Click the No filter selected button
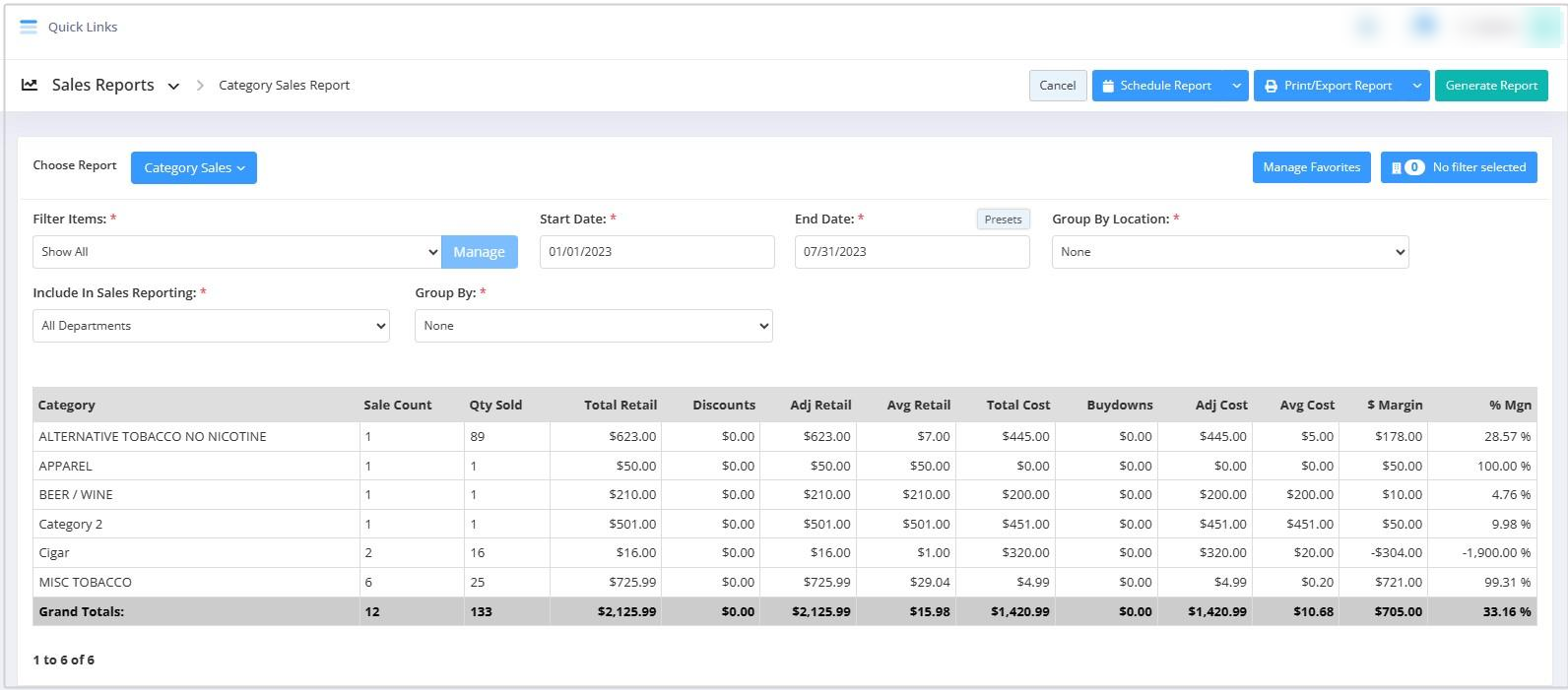Screen dimensions: 1568x692 [1459, 167]
